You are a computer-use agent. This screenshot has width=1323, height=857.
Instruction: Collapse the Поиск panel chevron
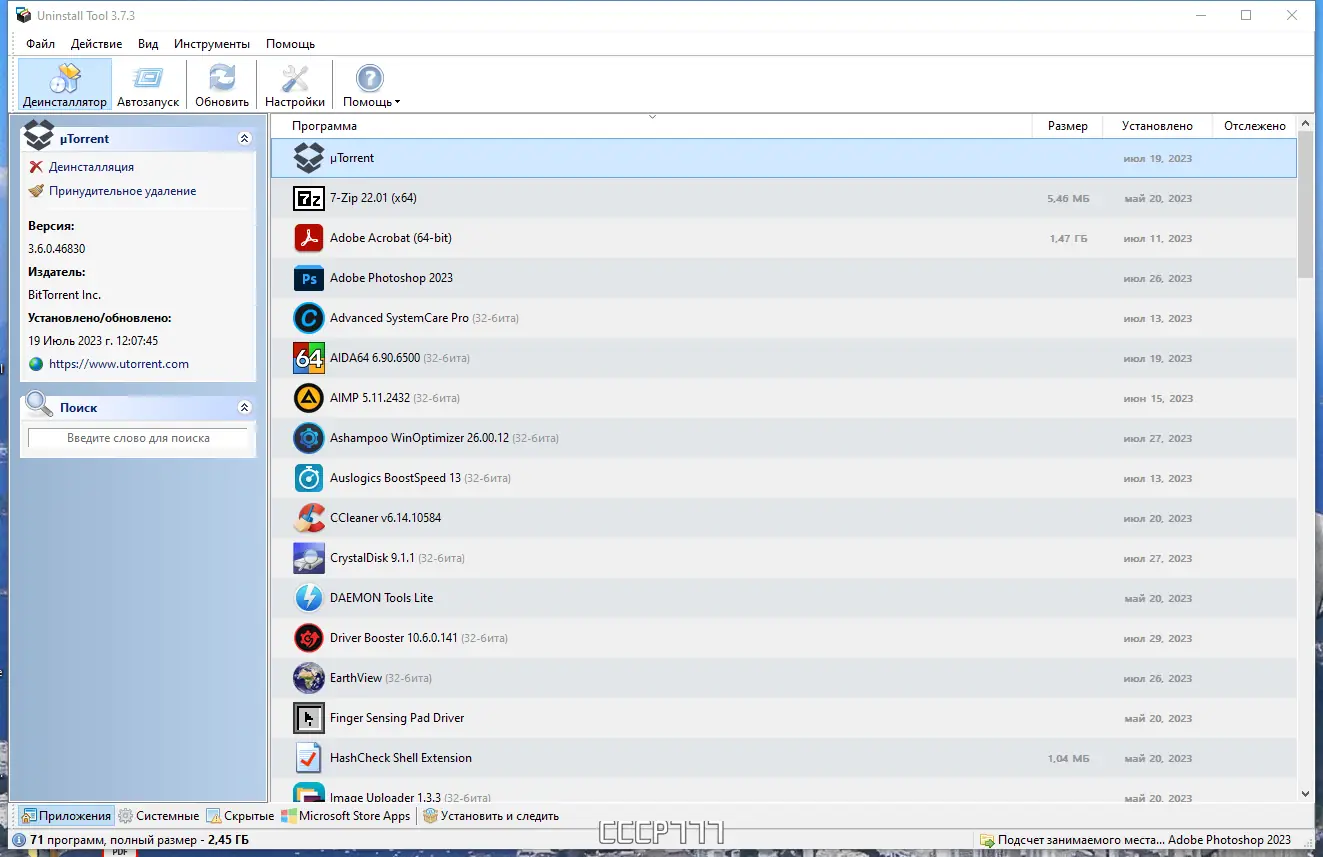244,406
